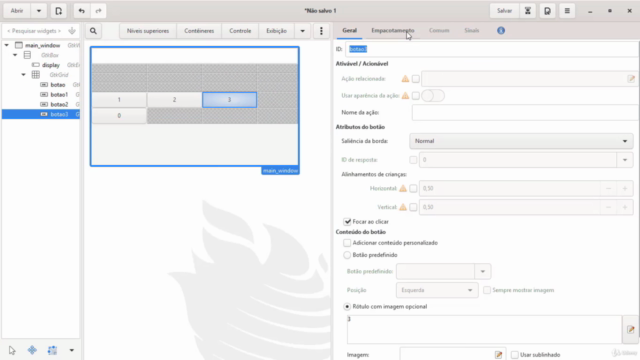Check Sempre mostrar imagem
Viewport: 640px width, 360px height.
tap(487, 290)
